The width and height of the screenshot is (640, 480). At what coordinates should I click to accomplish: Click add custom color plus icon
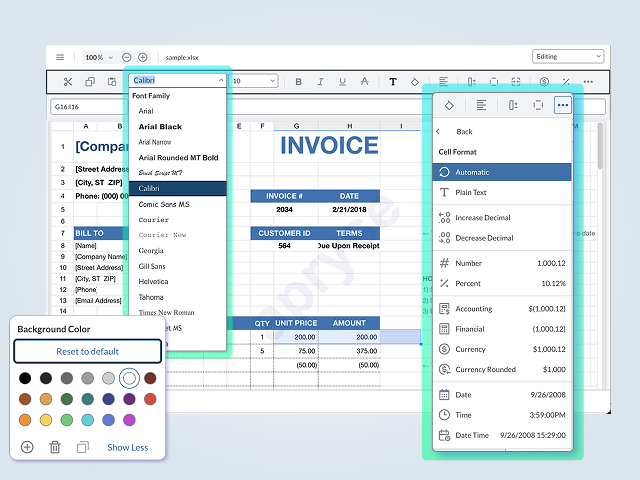pyautogui.click(x=27, y=447)
